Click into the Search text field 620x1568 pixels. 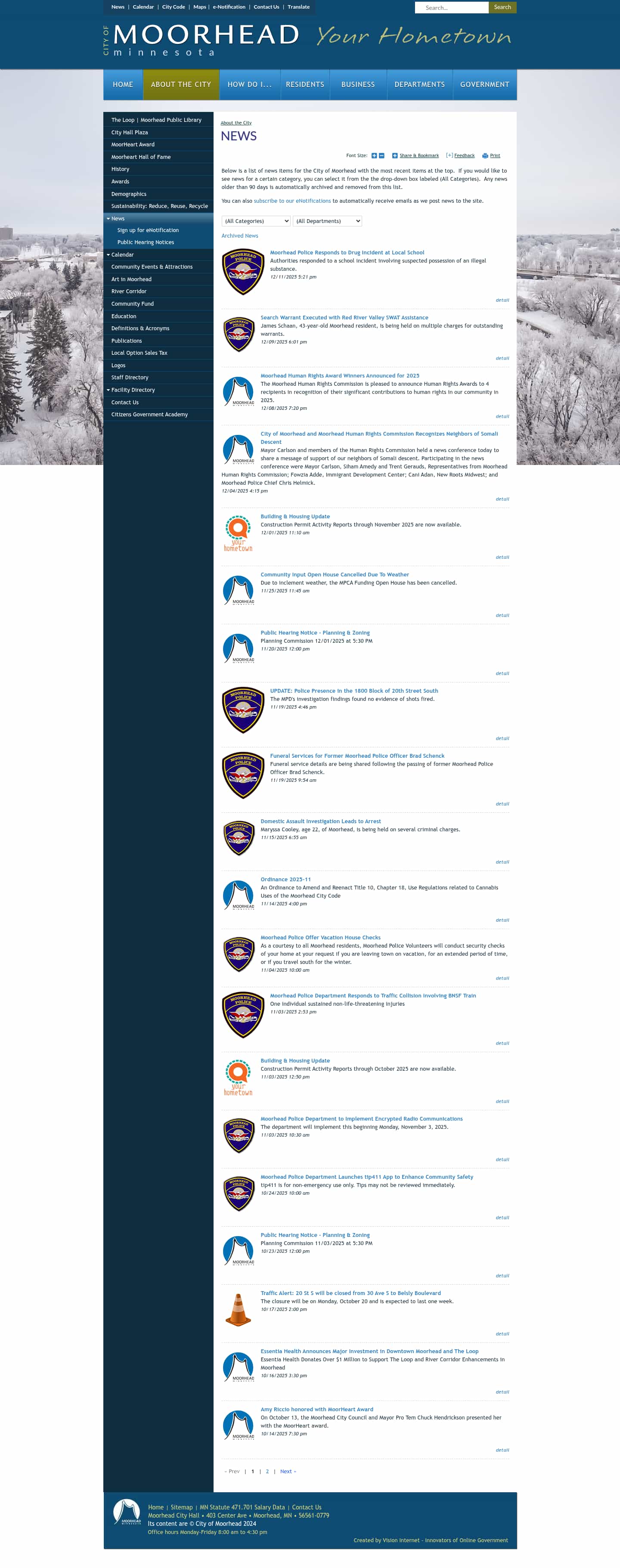452,7
